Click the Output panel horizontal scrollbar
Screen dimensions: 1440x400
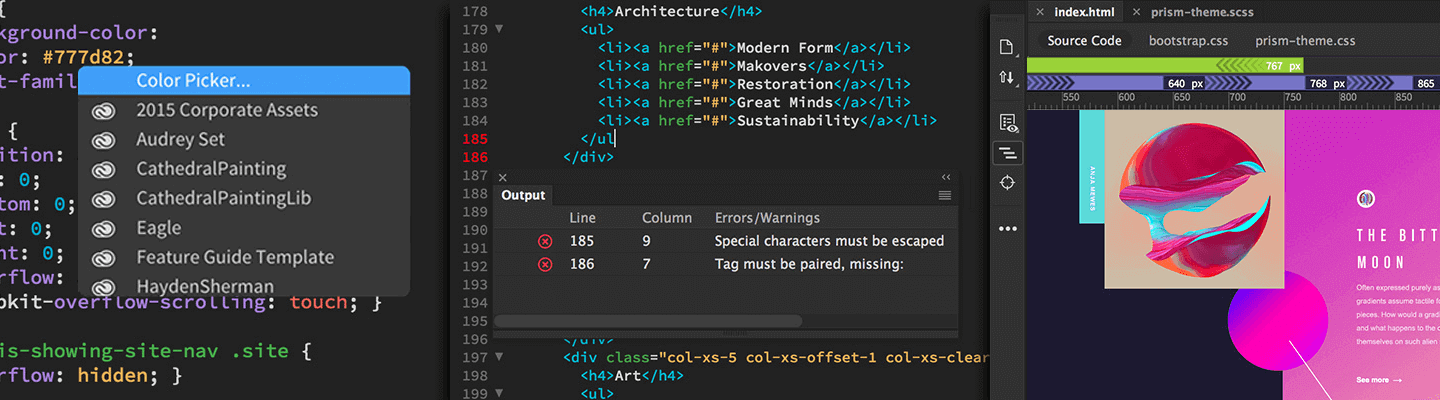coord(648,321)
